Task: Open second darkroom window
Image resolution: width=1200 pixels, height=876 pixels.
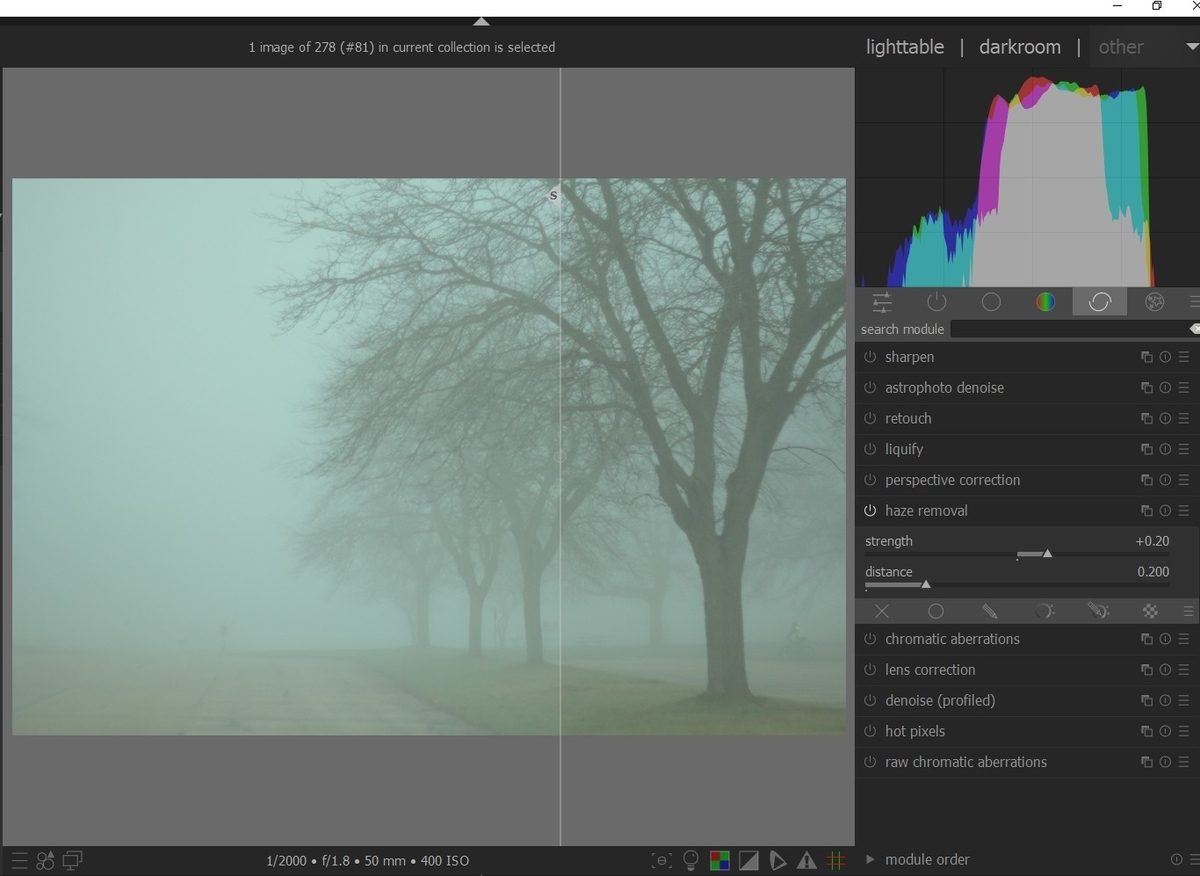Action: point(73,860)
